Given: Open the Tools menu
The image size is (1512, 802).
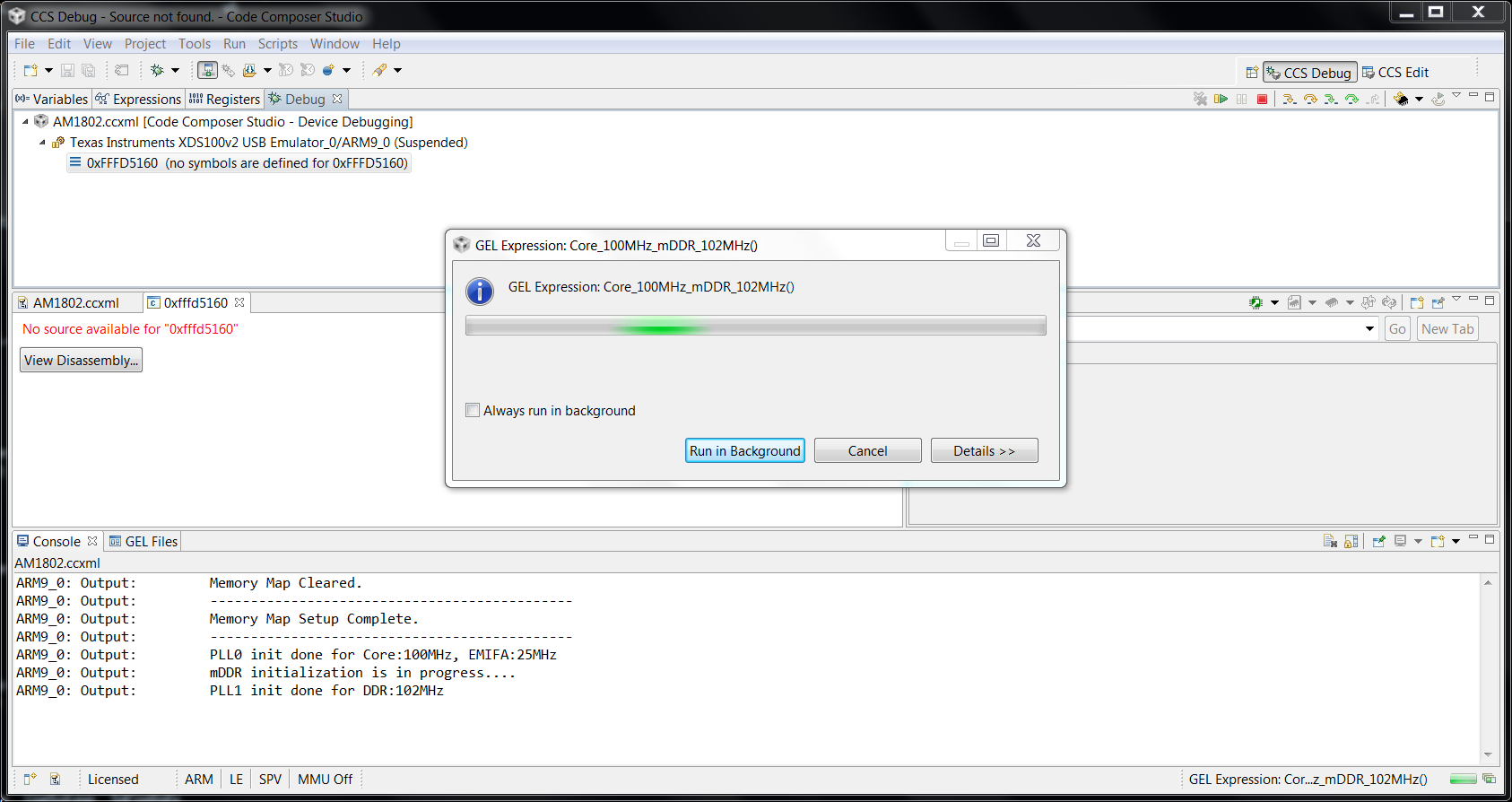Looking at the screenshot, I should click(x=195, y=43).
